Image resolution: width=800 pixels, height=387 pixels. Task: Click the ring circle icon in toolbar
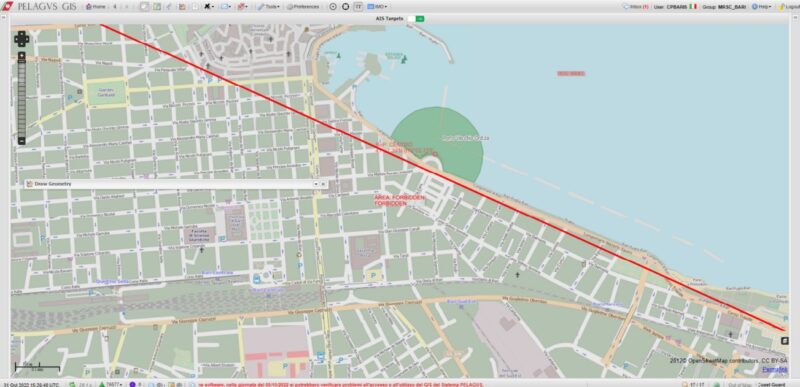click(345, 7)
